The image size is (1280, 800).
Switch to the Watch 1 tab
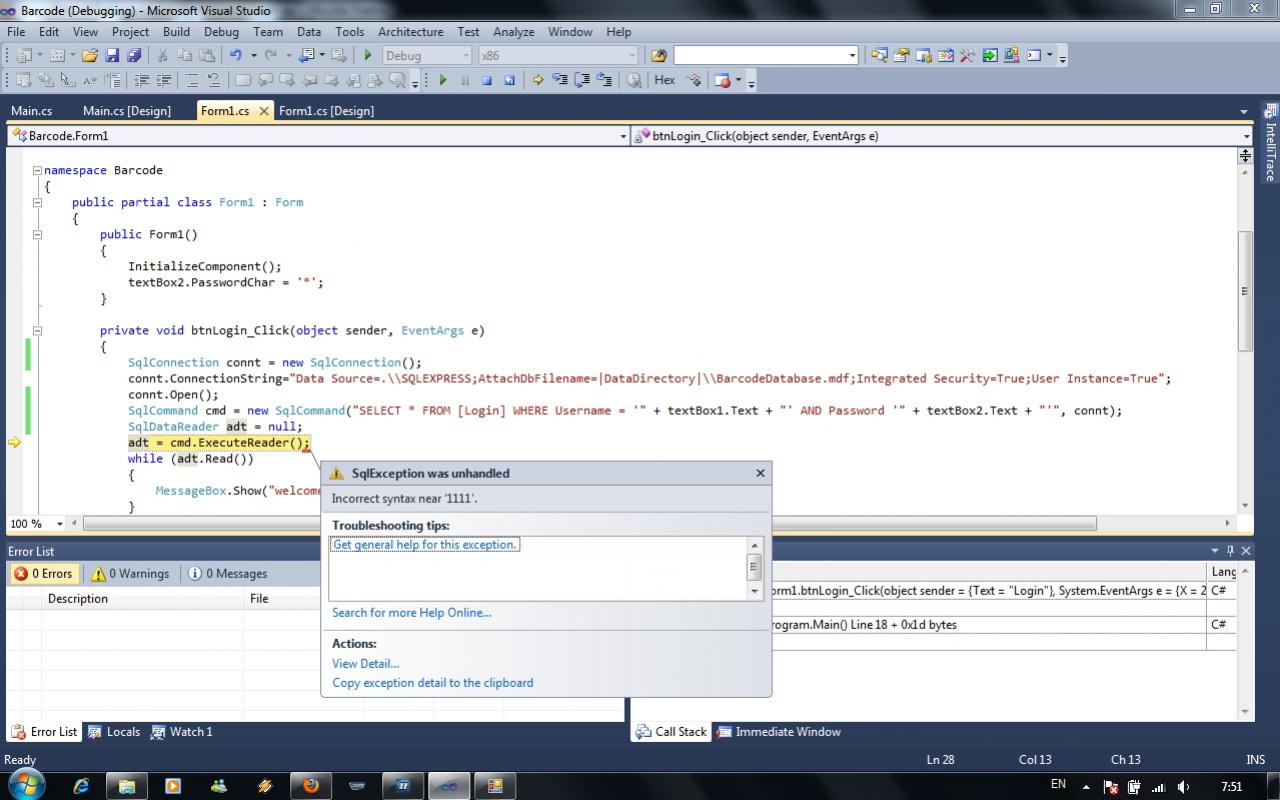pyautogui.click(x=181, y=732)
